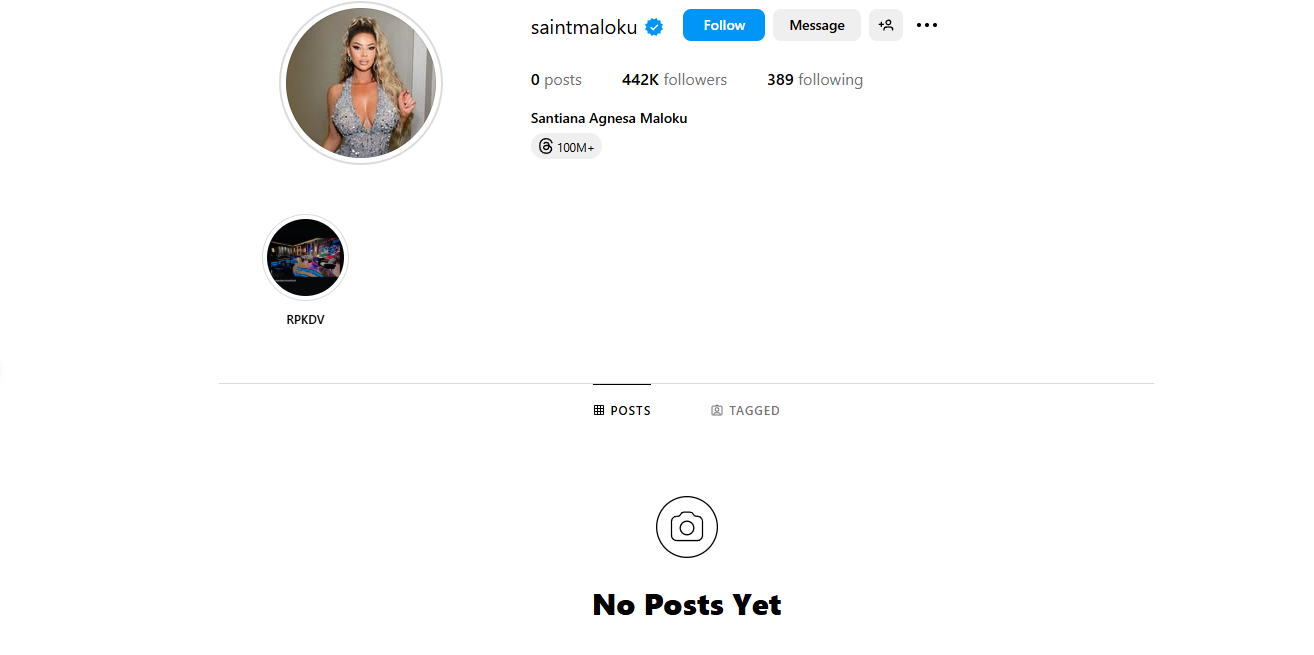The image size is (1314, 655).
Task: Click the RPKDV highlight label text
Action: pos(305,320)
